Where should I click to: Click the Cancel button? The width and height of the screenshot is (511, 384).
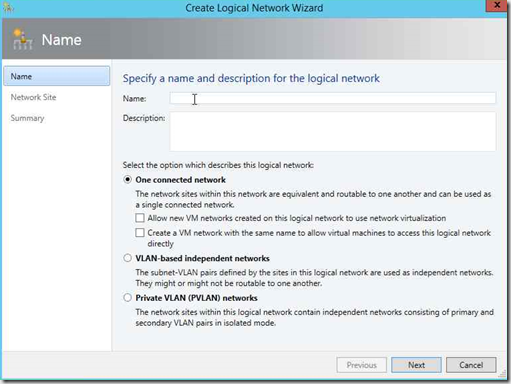(x=471, y=365)
